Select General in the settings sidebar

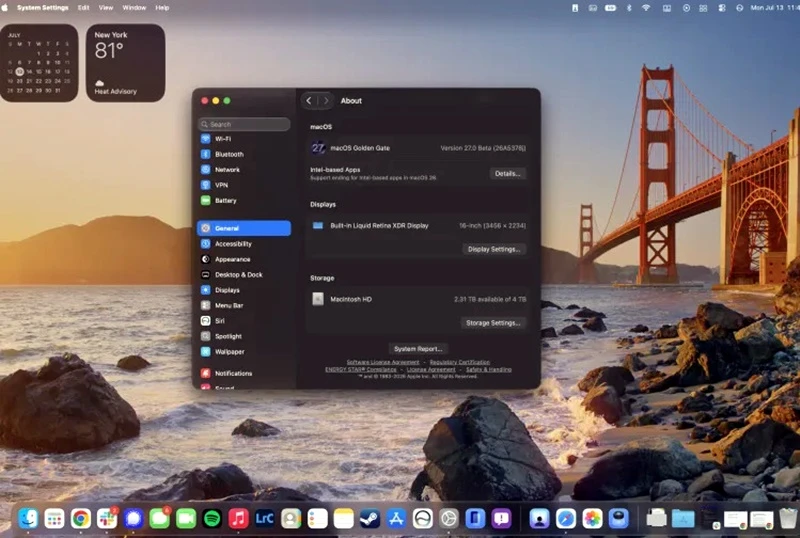244,228
